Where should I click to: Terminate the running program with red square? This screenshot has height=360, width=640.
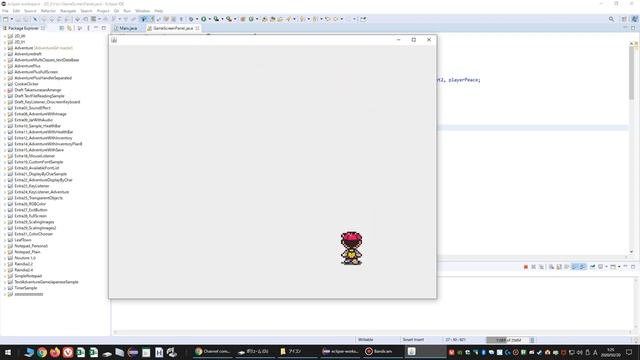526,267
